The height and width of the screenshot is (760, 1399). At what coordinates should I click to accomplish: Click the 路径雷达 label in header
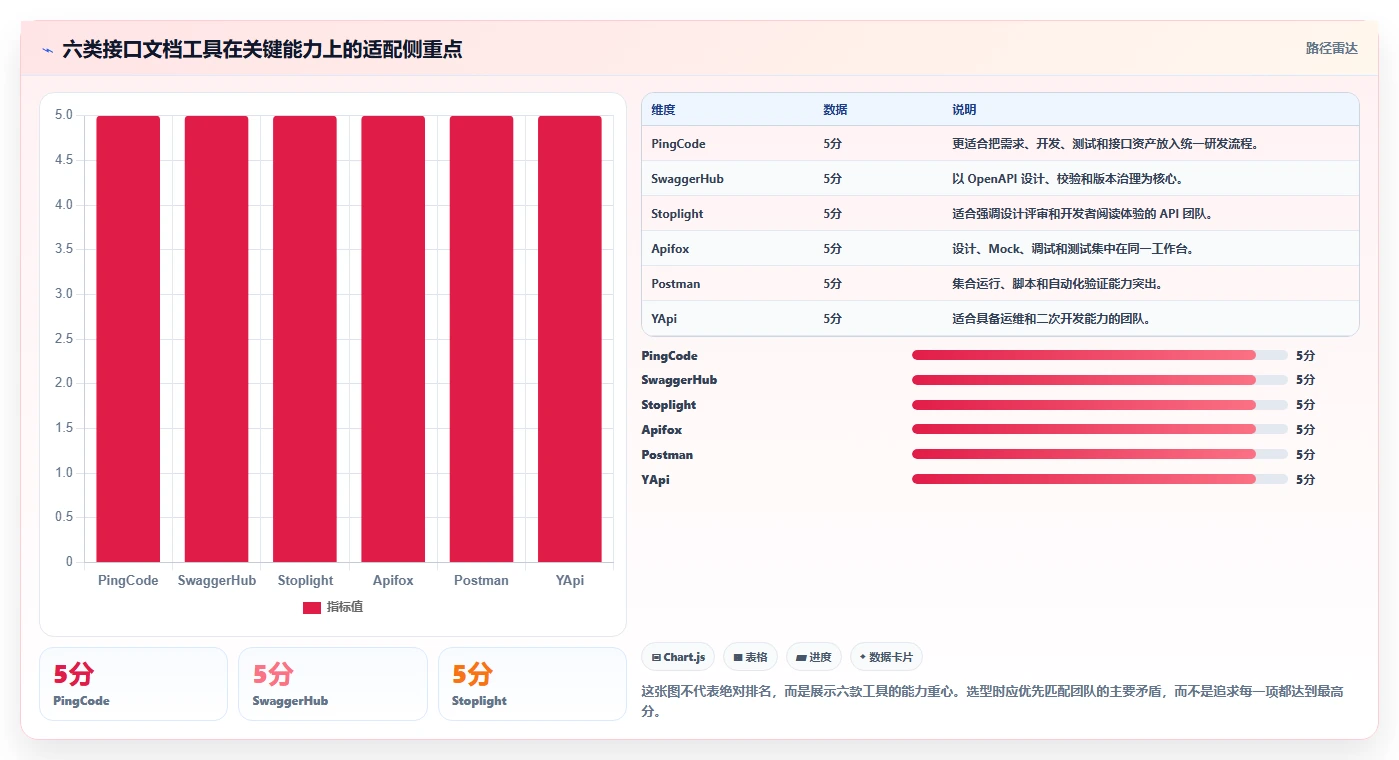click(x=1331, y=48)
